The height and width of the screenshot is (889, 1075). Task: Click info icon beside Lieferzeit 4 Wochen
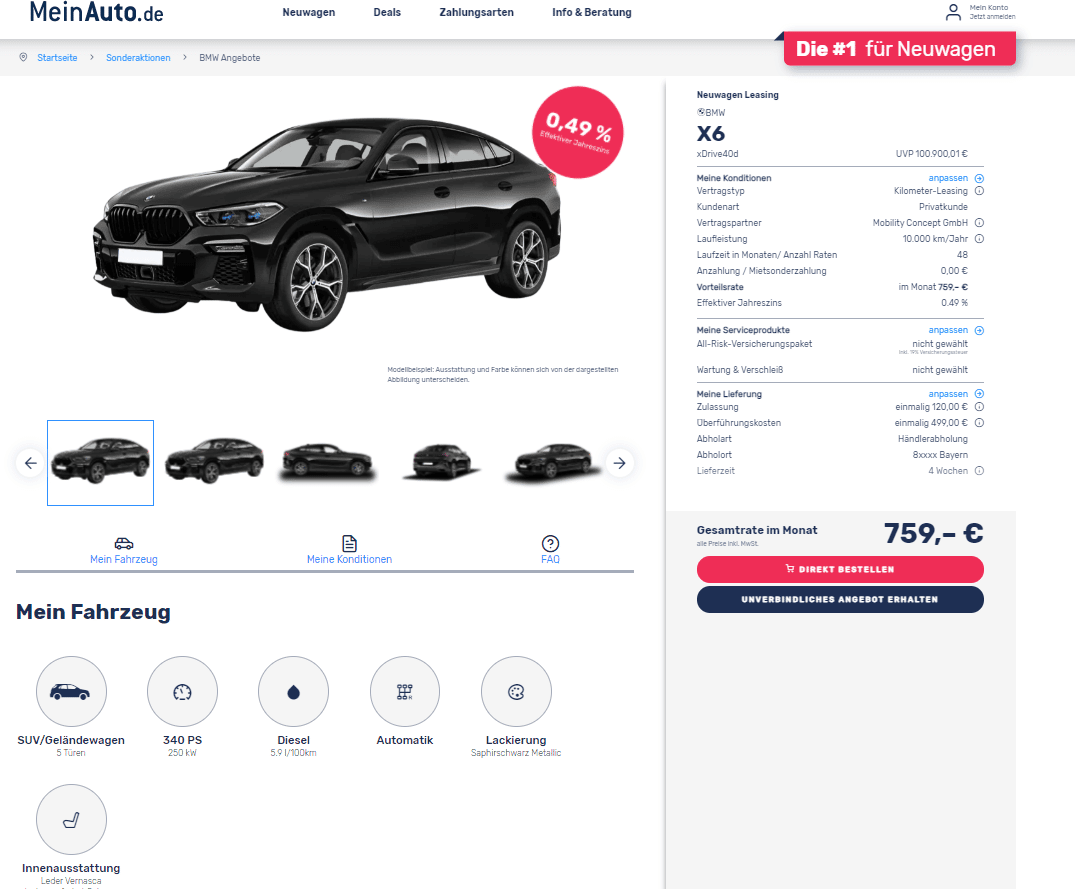[979, 471]
